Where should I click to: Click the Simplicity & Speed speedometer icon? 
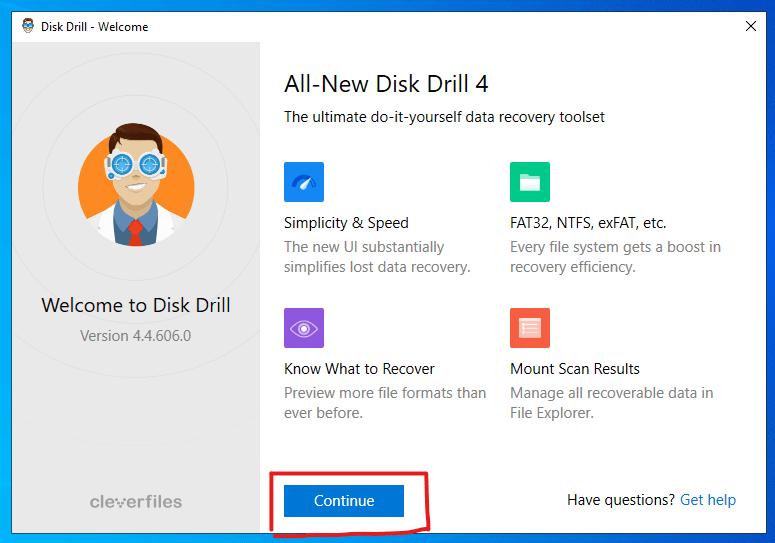(303, 182)
